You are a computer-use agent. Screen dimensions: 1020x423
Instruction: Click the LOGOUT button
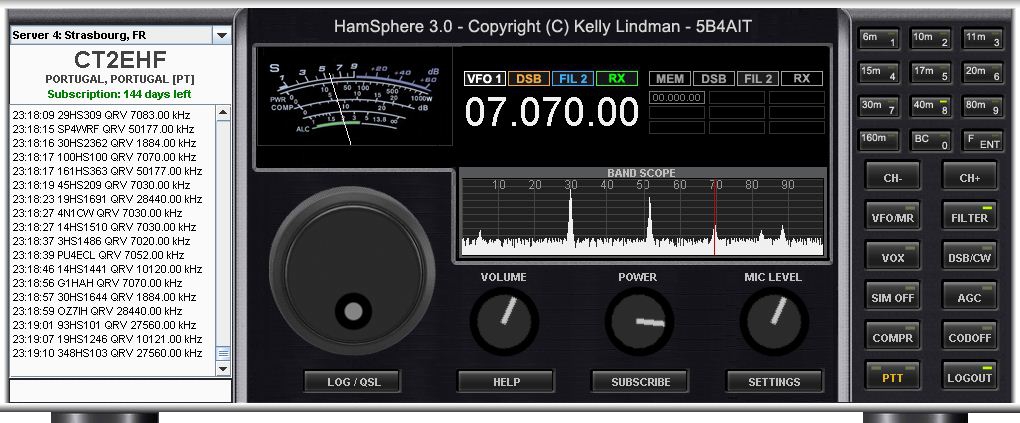pos(969,377)
